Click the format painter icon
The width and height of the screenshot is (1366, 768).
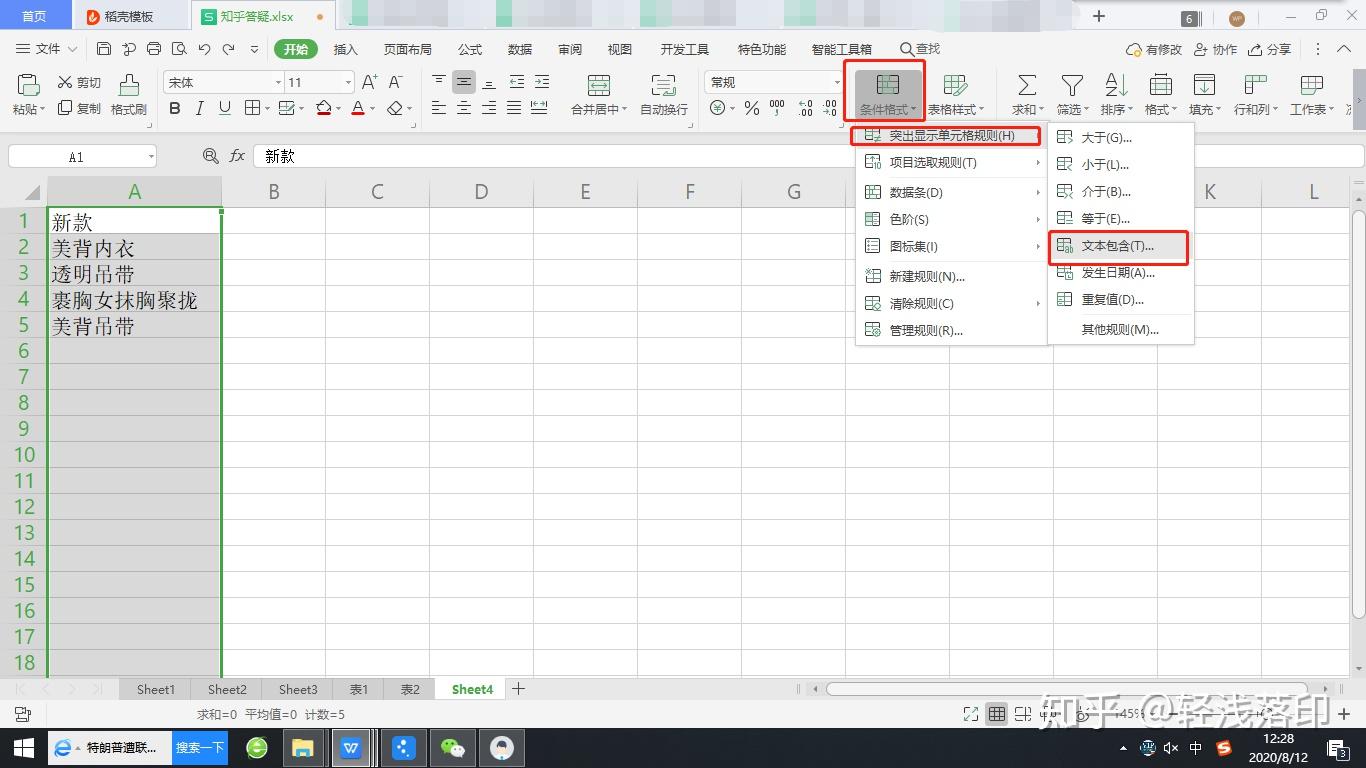[x=129, y=85]
